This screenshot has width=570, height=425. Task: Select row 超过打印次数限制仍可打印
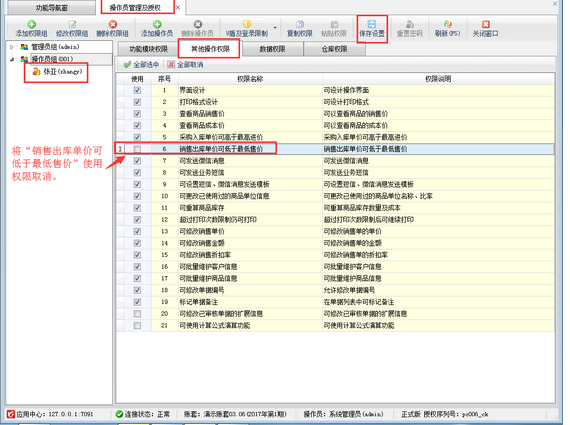click(336, 220)
